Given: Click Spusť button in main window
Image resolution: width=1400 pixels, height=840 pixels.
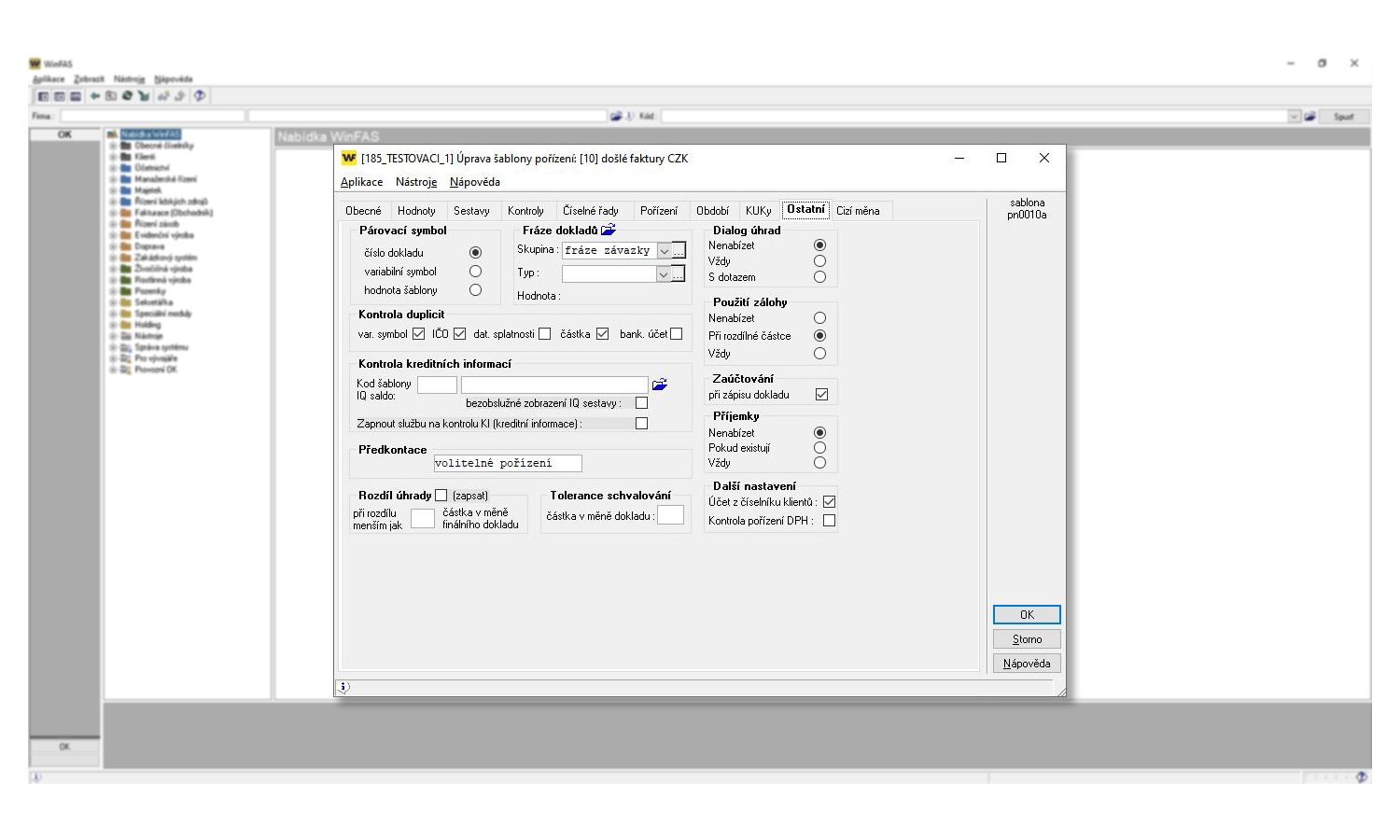Looking at the screenshot, I should [1343, 117].
